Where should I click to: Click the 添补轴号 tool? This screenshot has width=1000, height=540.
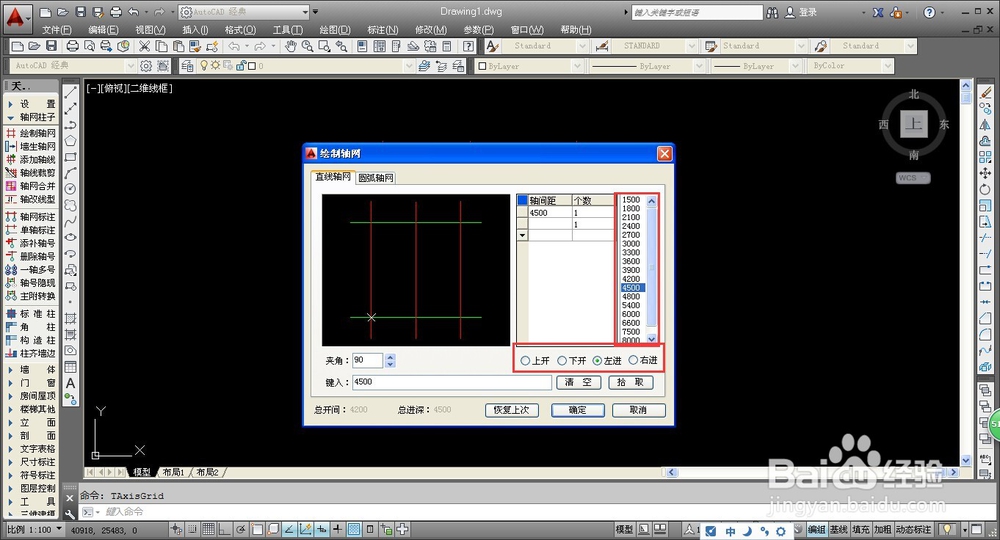[x=31, y=244]
